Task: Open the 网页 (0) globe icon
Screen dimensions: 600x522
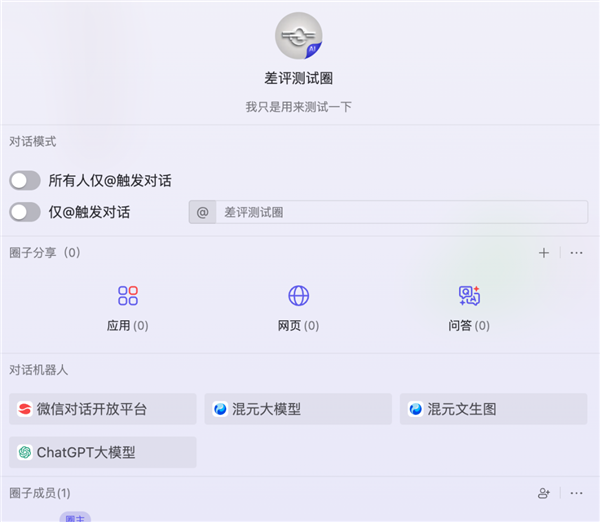Action: pyautogui.click(x=298, y=296)
